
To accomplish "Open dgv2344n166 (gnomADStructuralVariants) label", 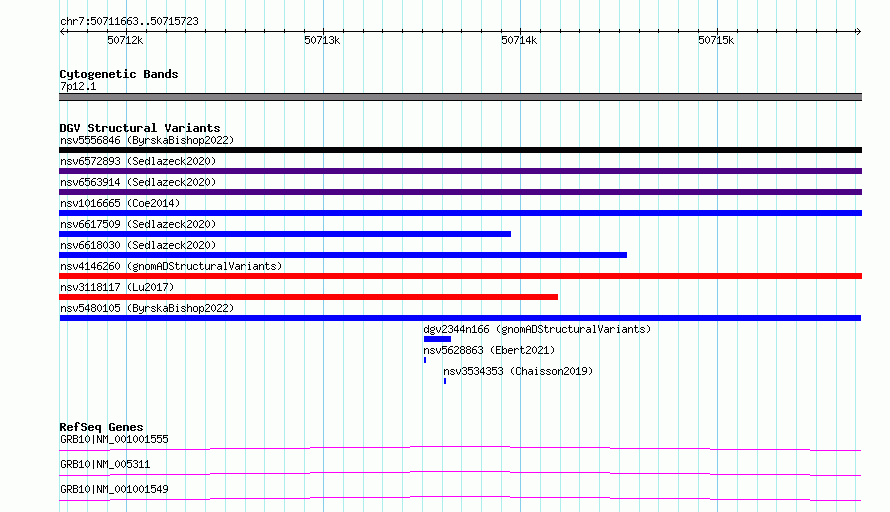I will click(537, 329).
